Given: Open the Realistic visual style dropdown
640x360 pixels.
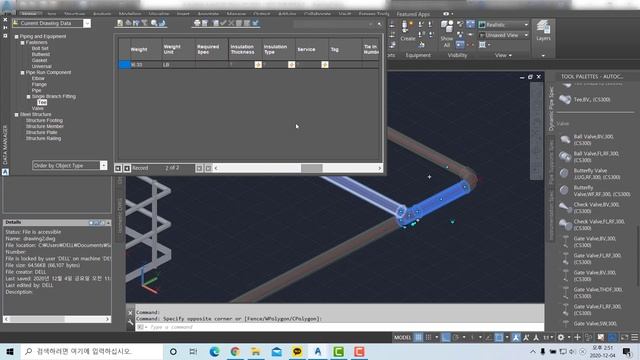Looking at the screenshot, I should (x=526, y=25).
